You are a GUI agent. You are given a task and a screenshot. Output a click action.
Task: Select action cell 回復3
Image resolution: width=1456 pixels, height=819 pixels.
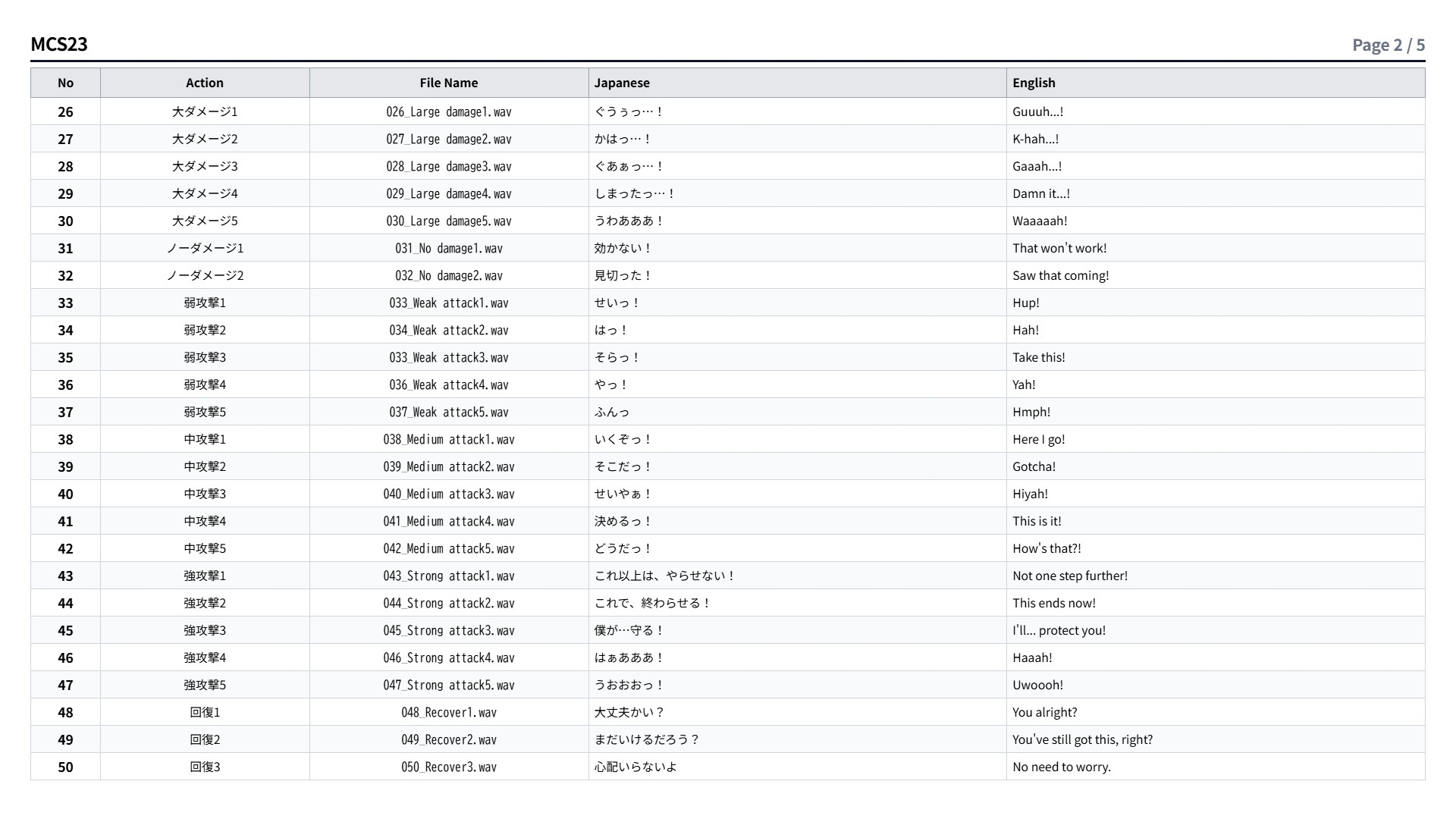coord(205,767)
